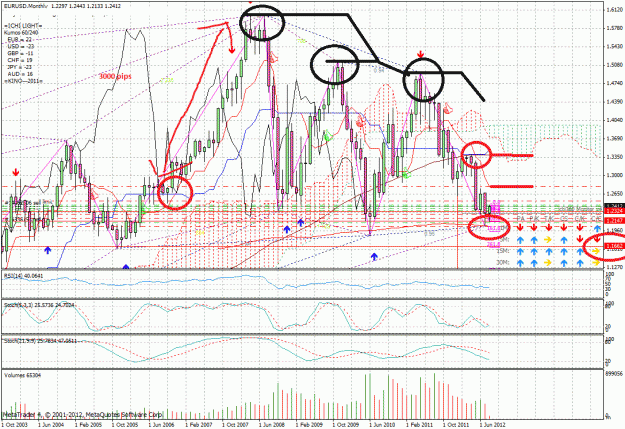Click the 30M row T/K yellow sideways arrow
This screenshot has height=429, width=625.
click(548, 262)
